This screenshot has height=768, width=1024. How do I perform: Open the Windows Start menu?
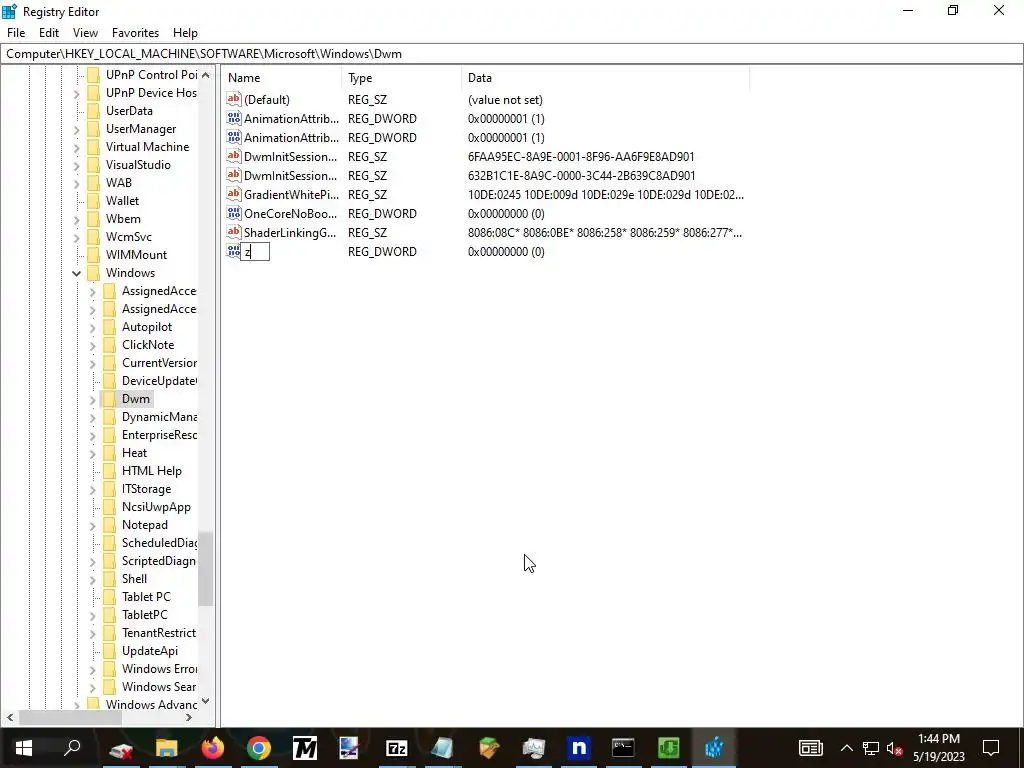point(24,748)
